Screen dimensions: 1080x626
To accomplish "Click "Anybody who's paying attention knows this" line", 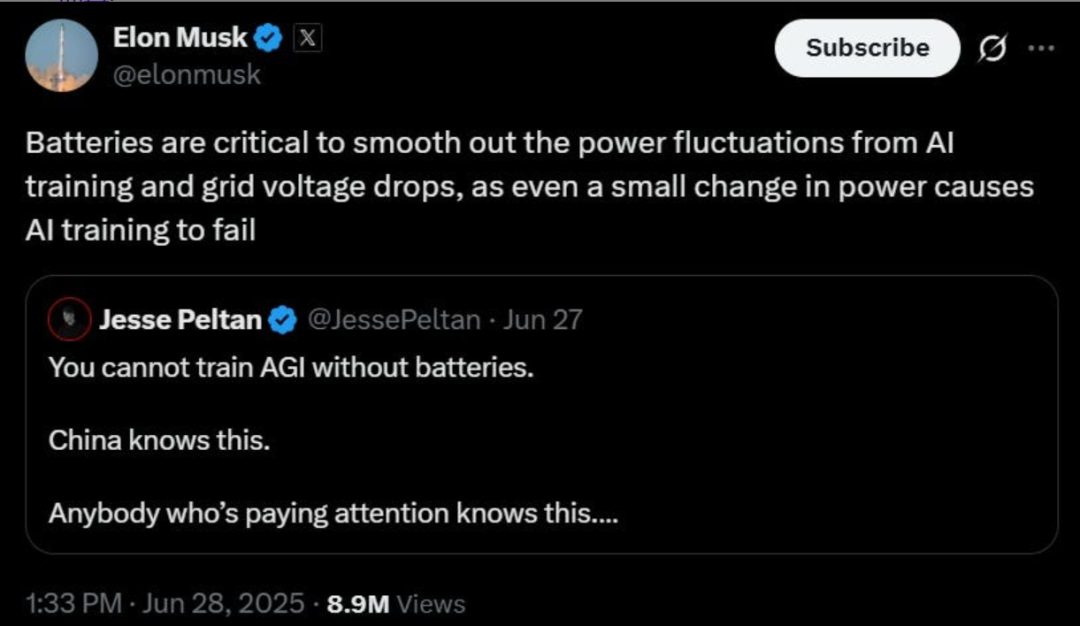I will tap(333, 514).
